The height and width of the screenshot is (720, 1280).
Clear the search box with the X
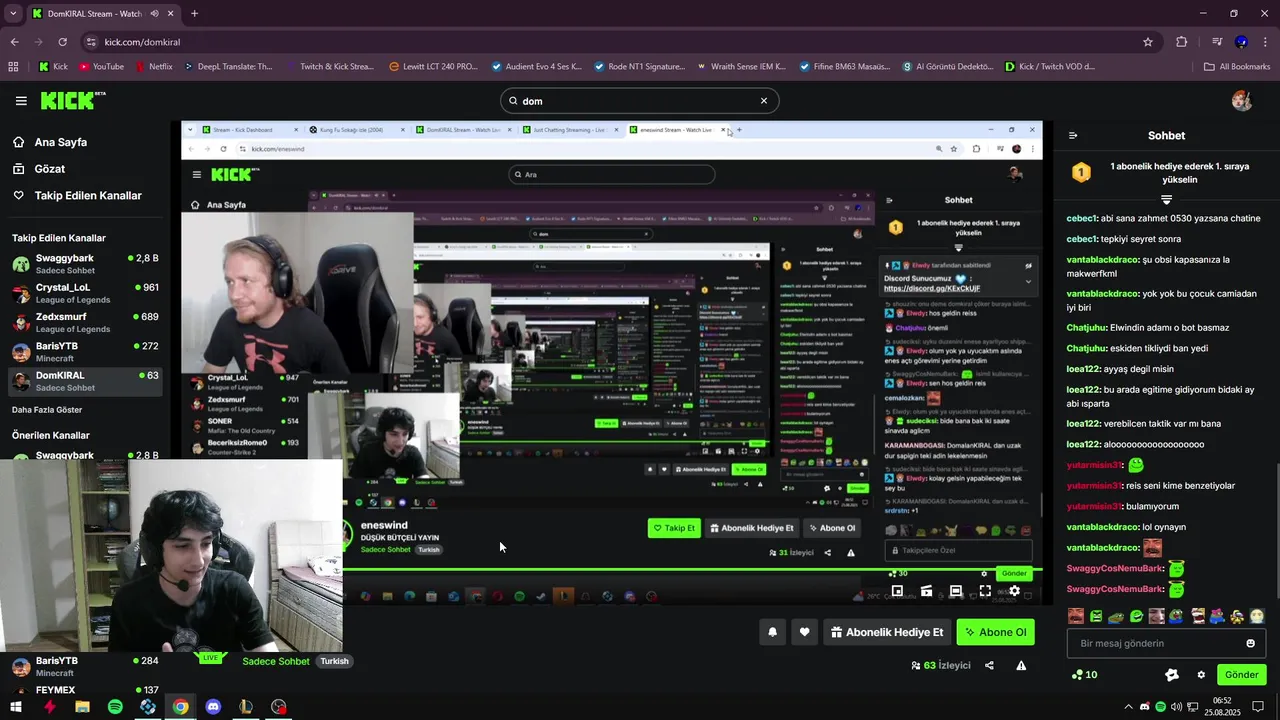pyautogui.click(x=764, y=100)
